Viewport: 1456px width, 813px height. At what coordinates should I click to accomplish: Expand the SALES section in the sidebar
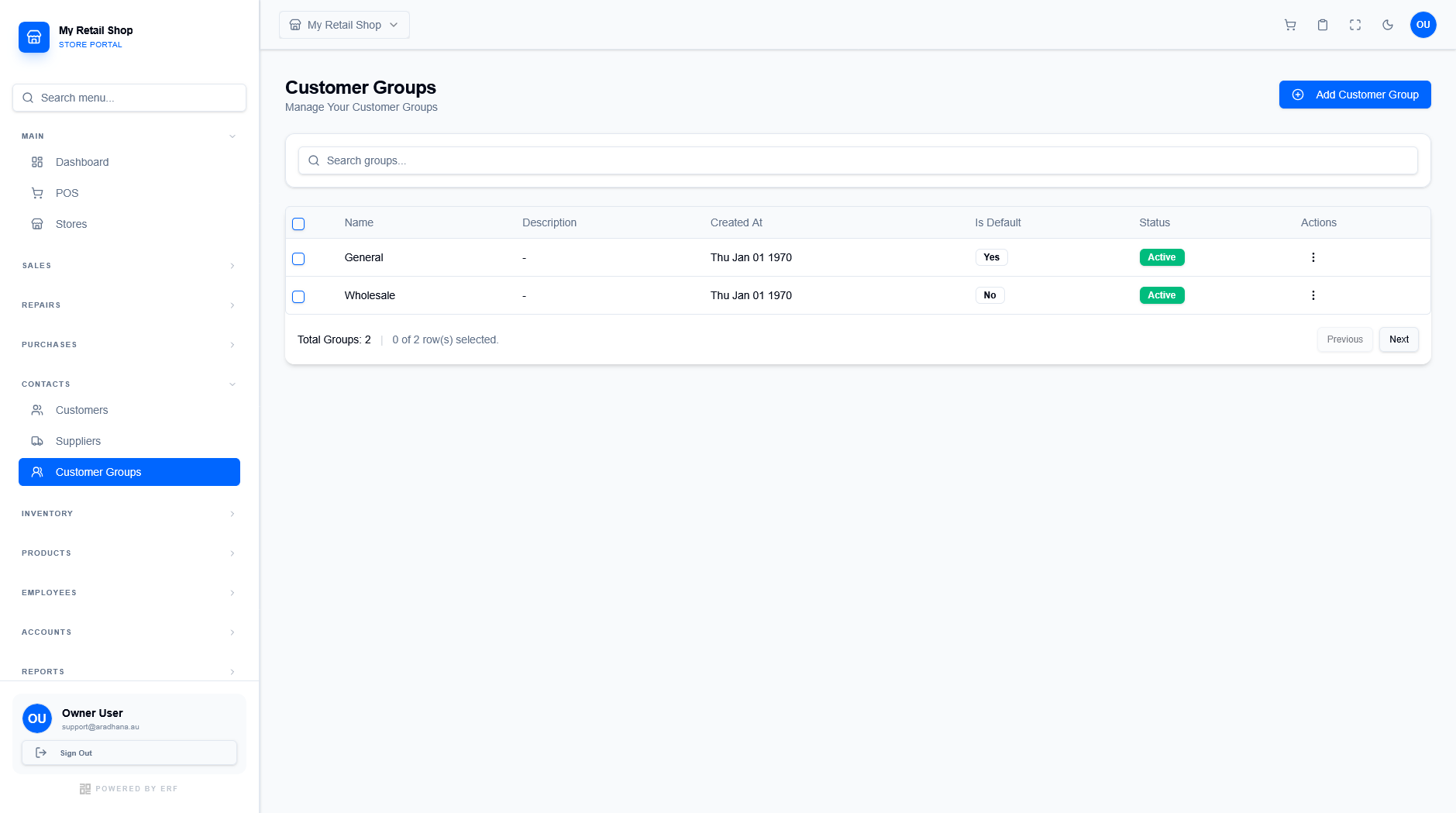pos(128,265)
